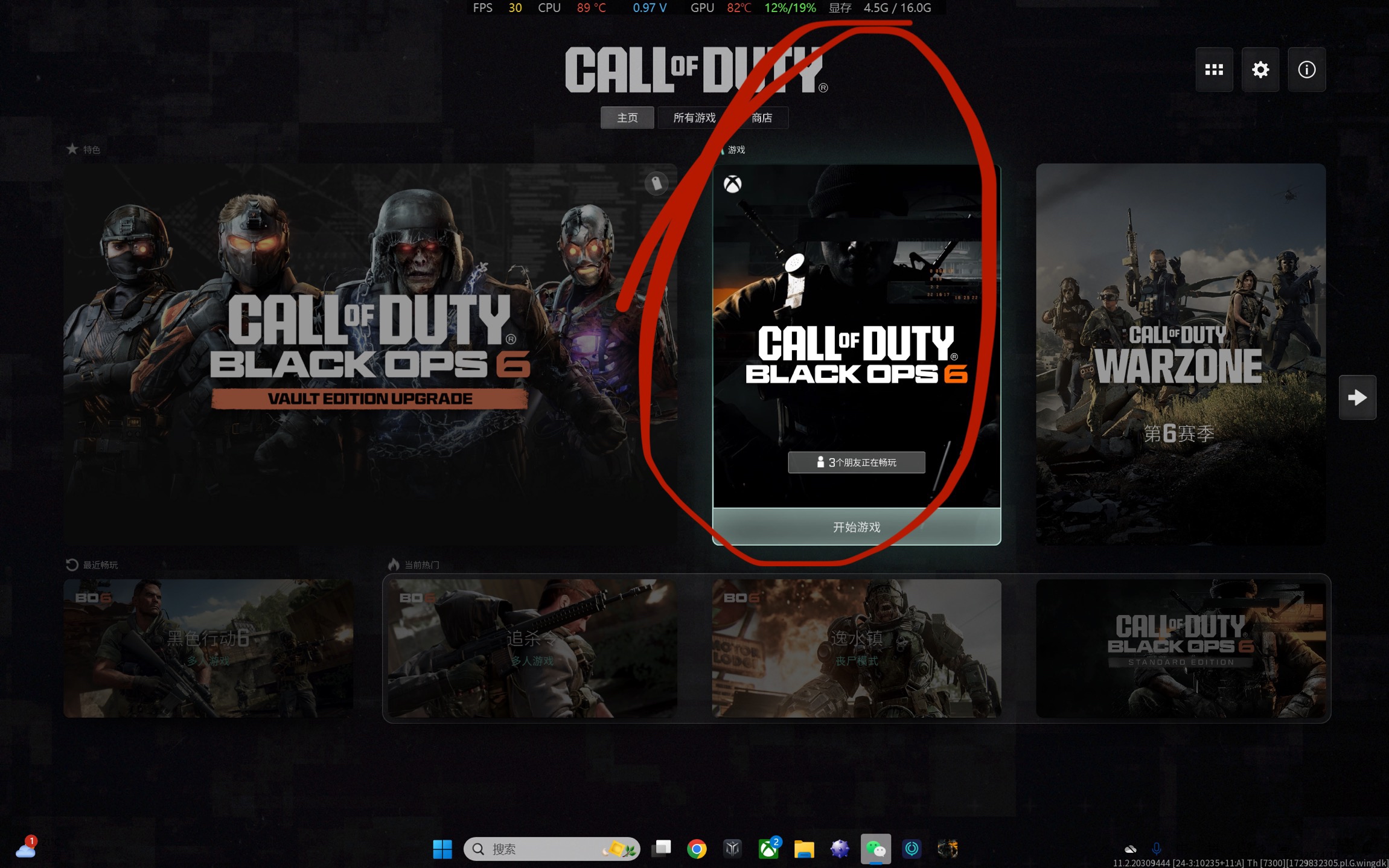Click the 最近畅玩 section label
Screen dimensions: 1389x868
point(100,565)
